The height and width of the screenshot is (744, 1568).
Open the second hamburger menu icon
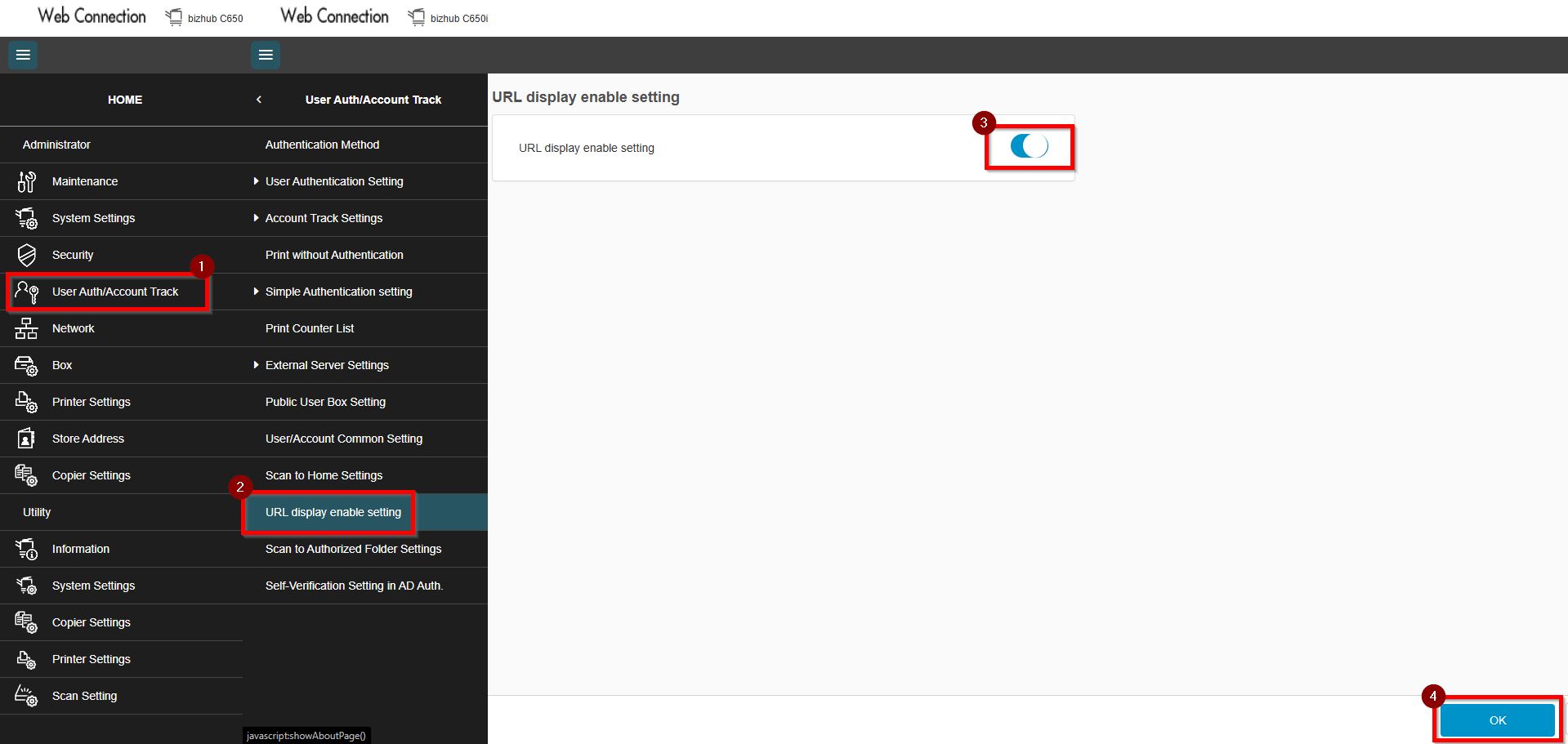point(266,55)
